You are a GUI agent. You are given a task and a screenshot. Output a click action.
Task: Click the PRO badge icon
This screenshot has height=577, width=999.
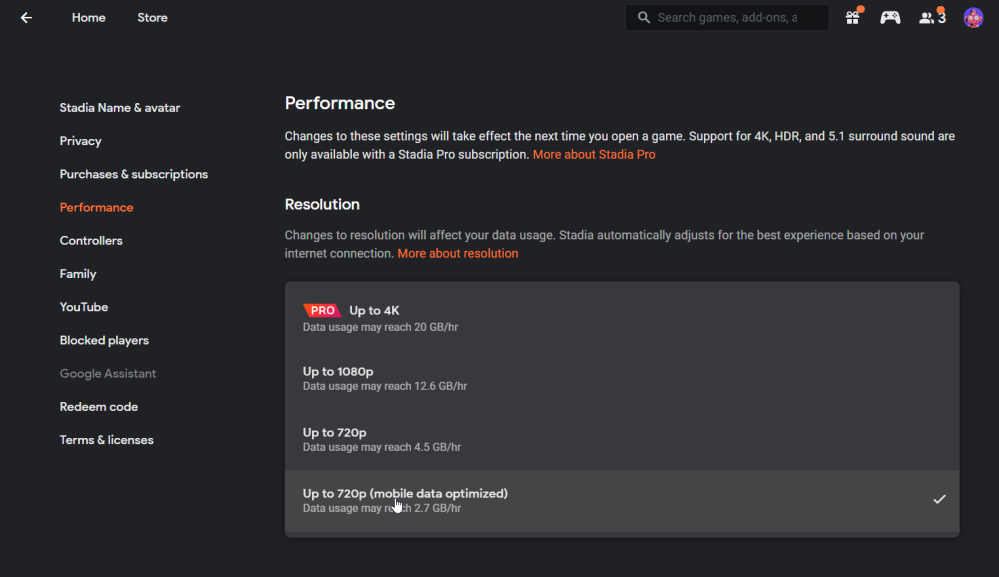tap(322, 311)
